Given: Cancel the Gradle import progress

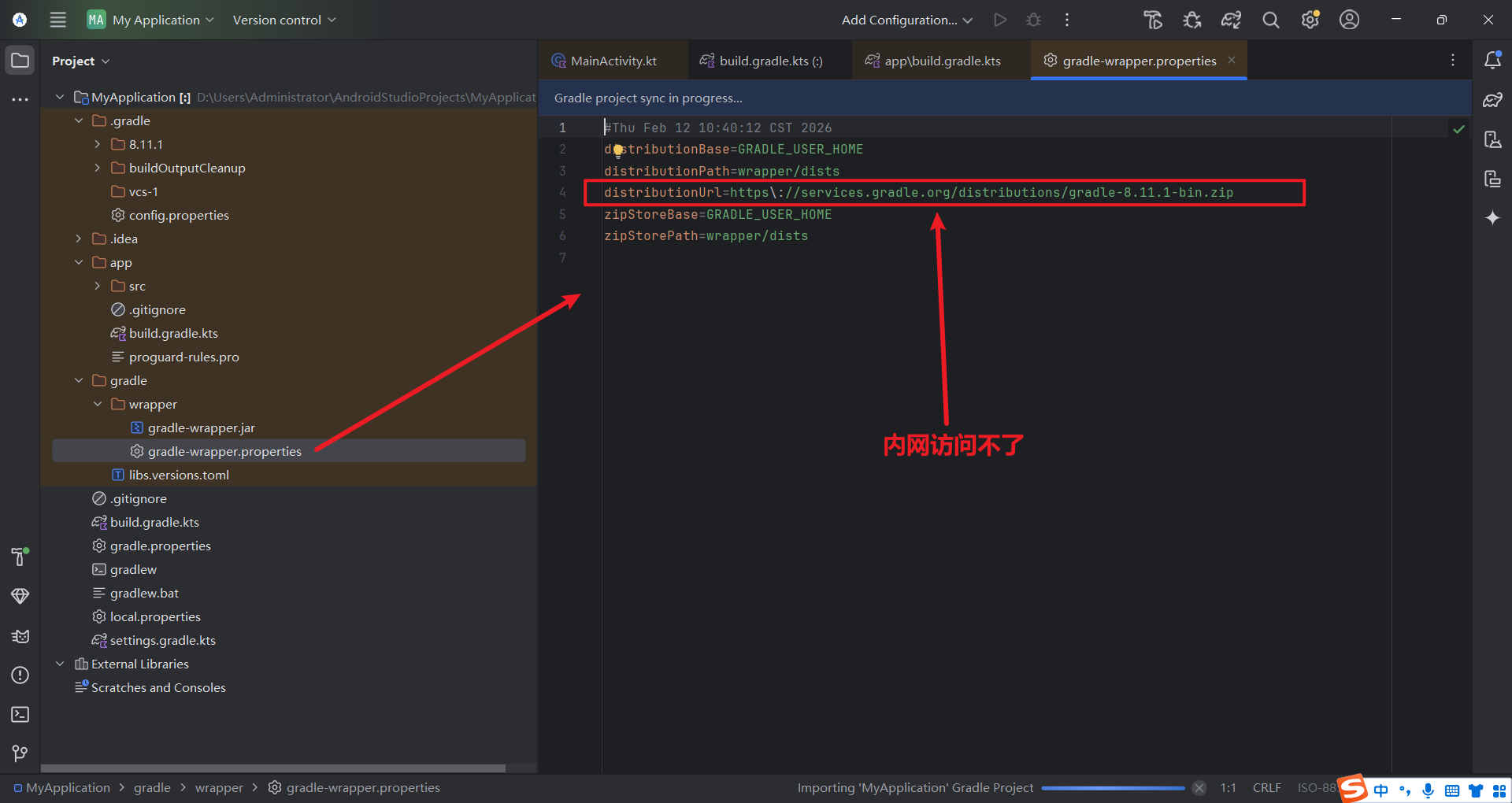Looking at the screenshot, I should [1199, 788].
